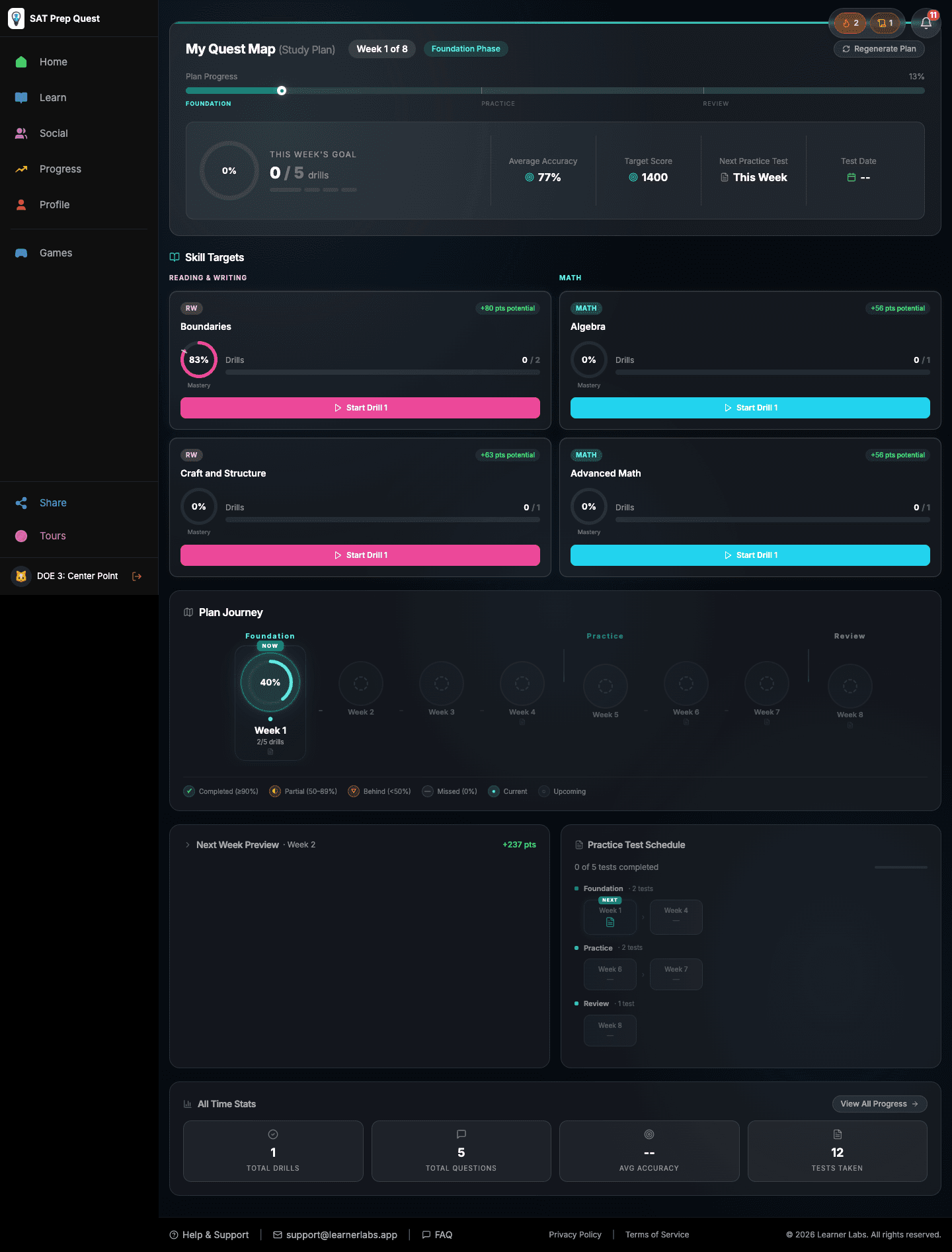Viewport: 952px width, 1252px height.
Task: Navigate to the Progress page
Action: pyautogui.click(x=60, y=169)
